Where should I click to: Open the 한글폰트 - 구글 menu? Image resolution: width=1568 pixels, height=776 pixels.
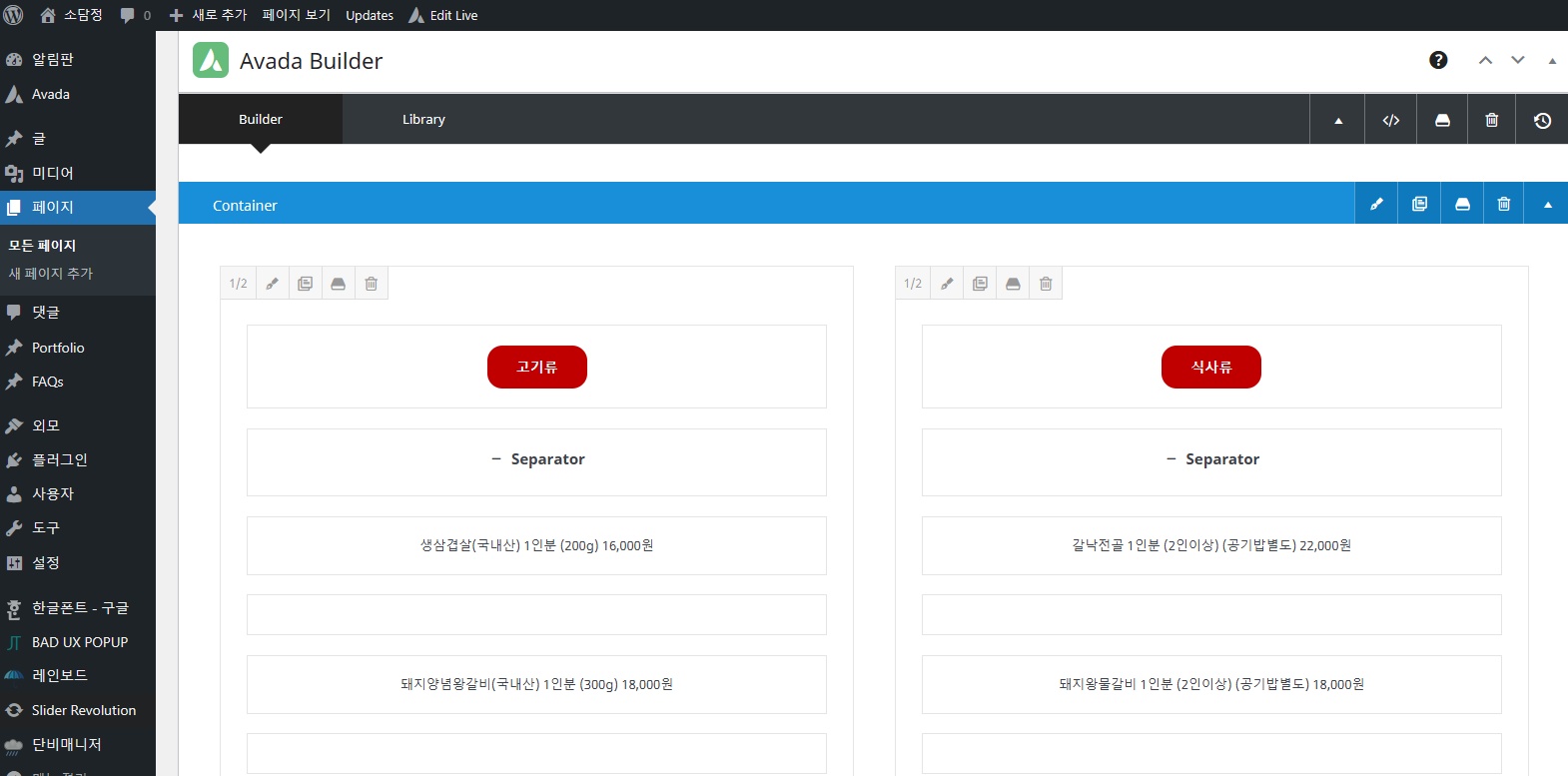78,607
